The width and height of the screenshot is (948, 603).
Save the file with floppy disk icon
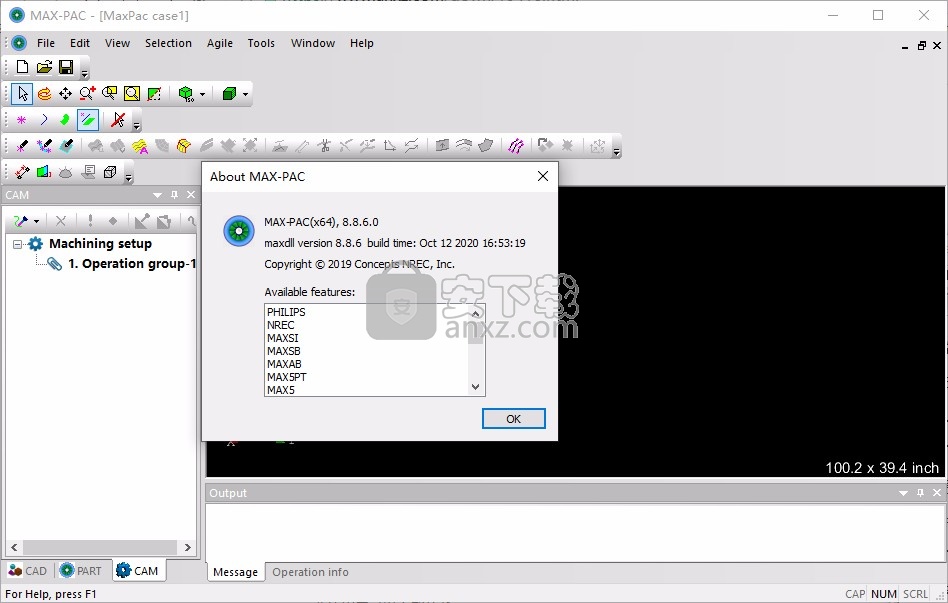66,67
